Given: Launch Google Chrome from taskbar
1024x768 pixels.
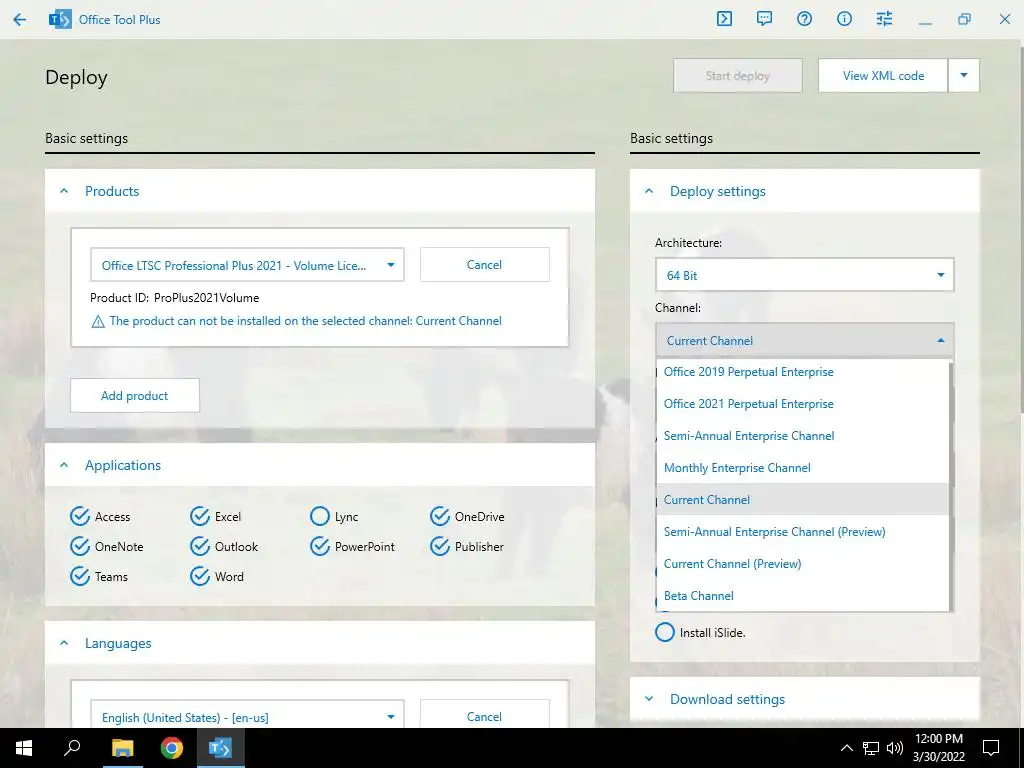Looking at the screenshot, I should (x=172, y=748).
